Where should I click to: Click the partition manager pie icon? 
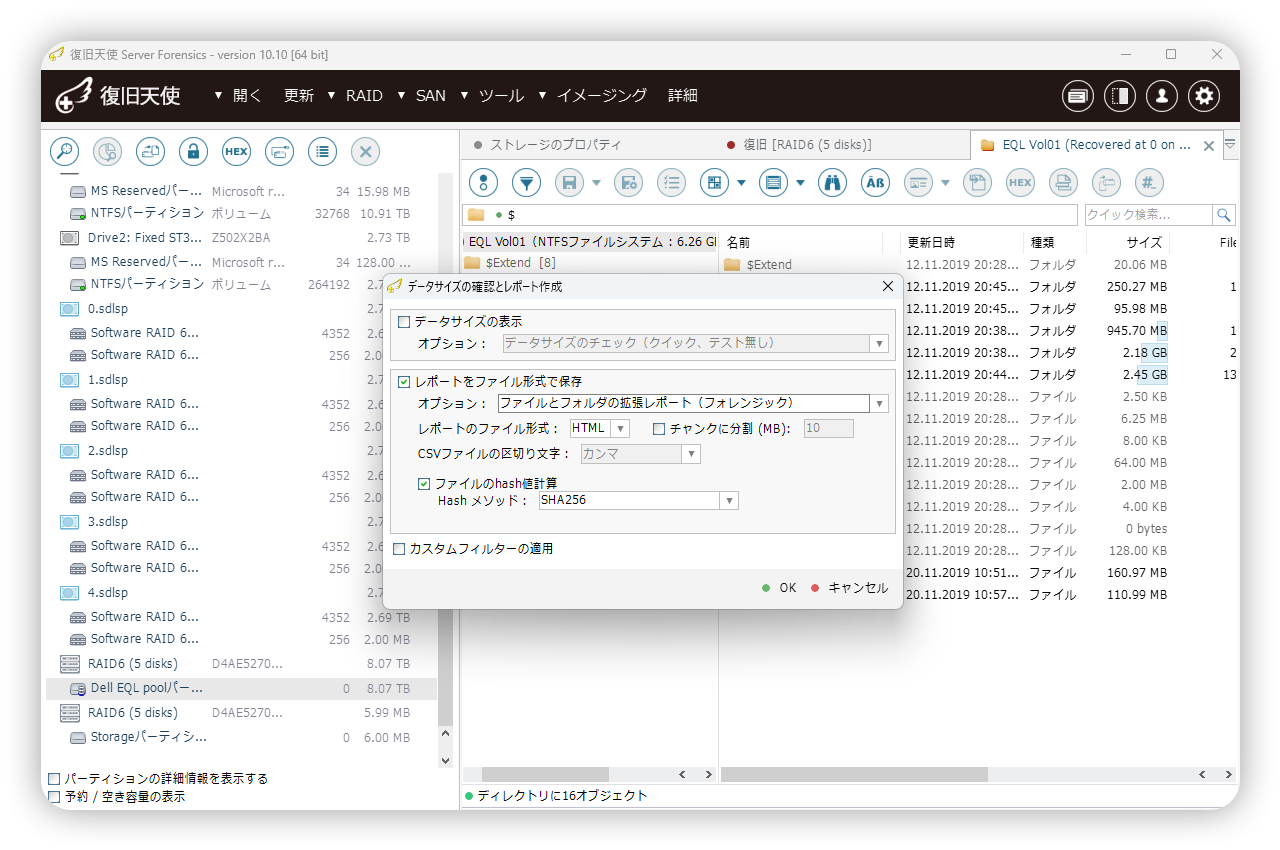107,152
